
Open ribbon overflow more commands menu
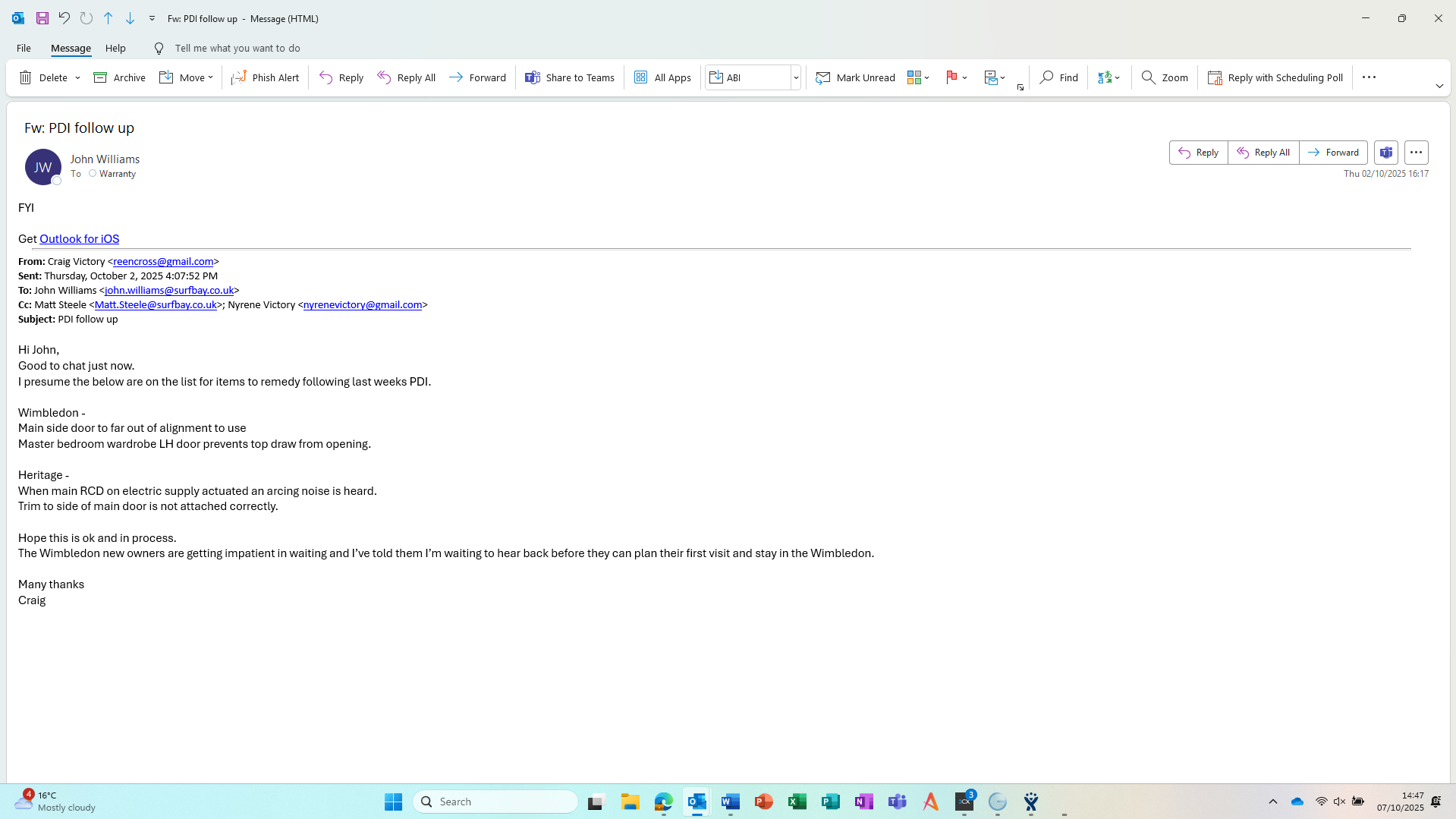coord(1369,77)
